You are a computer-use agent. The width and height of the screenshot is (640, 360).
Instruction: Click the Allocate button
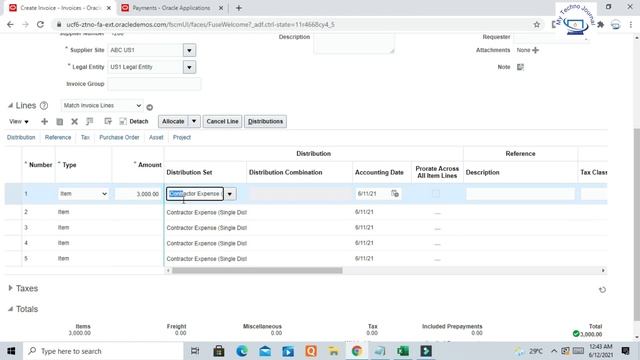click(173, 121)
